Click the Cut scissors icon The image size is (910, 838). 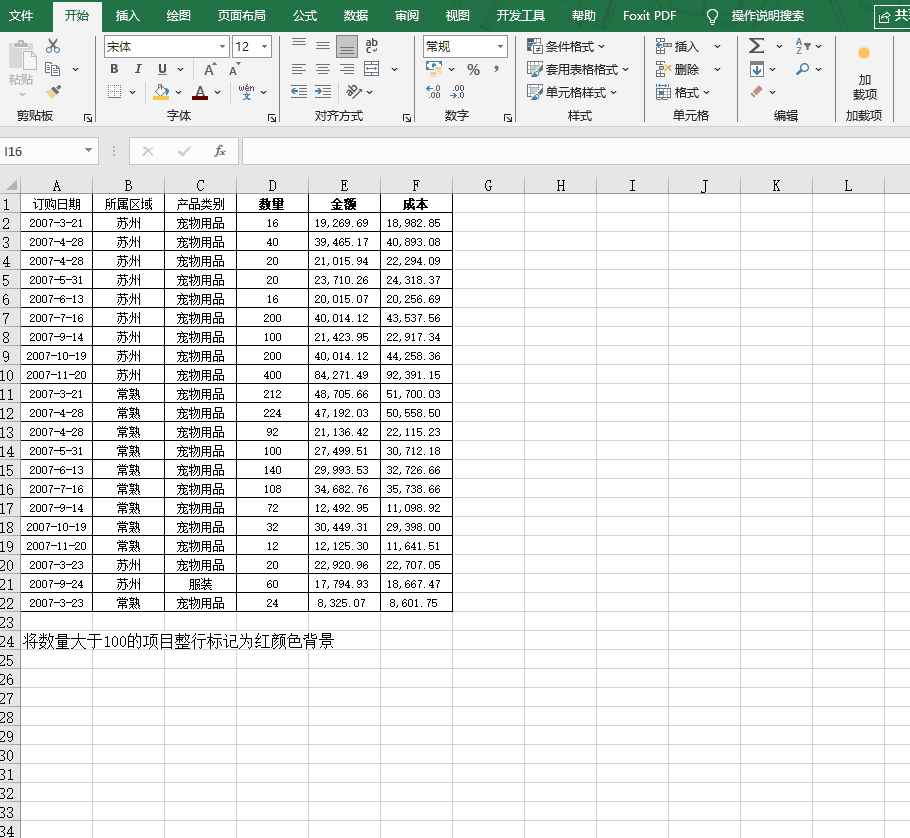53,46
